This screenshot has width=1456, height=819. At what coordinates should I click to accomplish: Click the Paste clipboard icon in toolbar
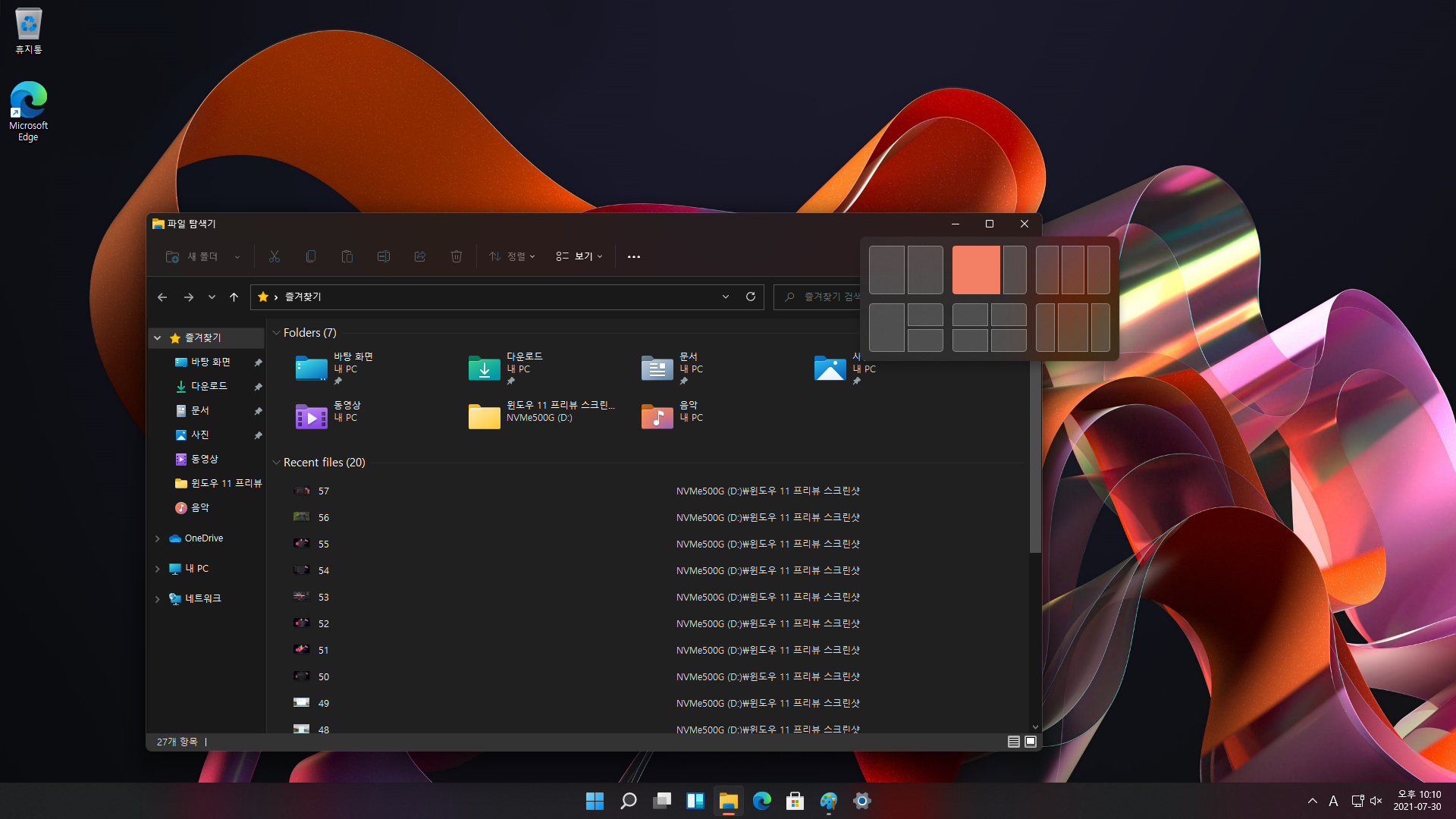pos(347,257)
